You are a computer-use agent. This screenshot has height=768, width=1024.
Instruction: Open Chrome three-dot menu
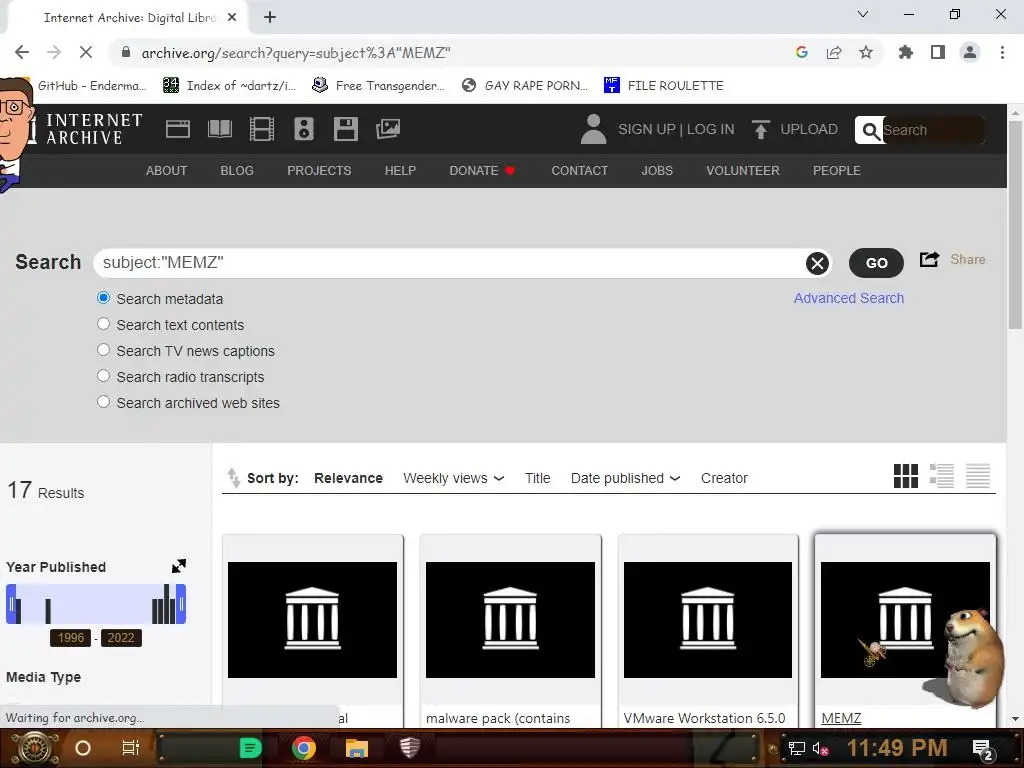tap(1002, 52)
